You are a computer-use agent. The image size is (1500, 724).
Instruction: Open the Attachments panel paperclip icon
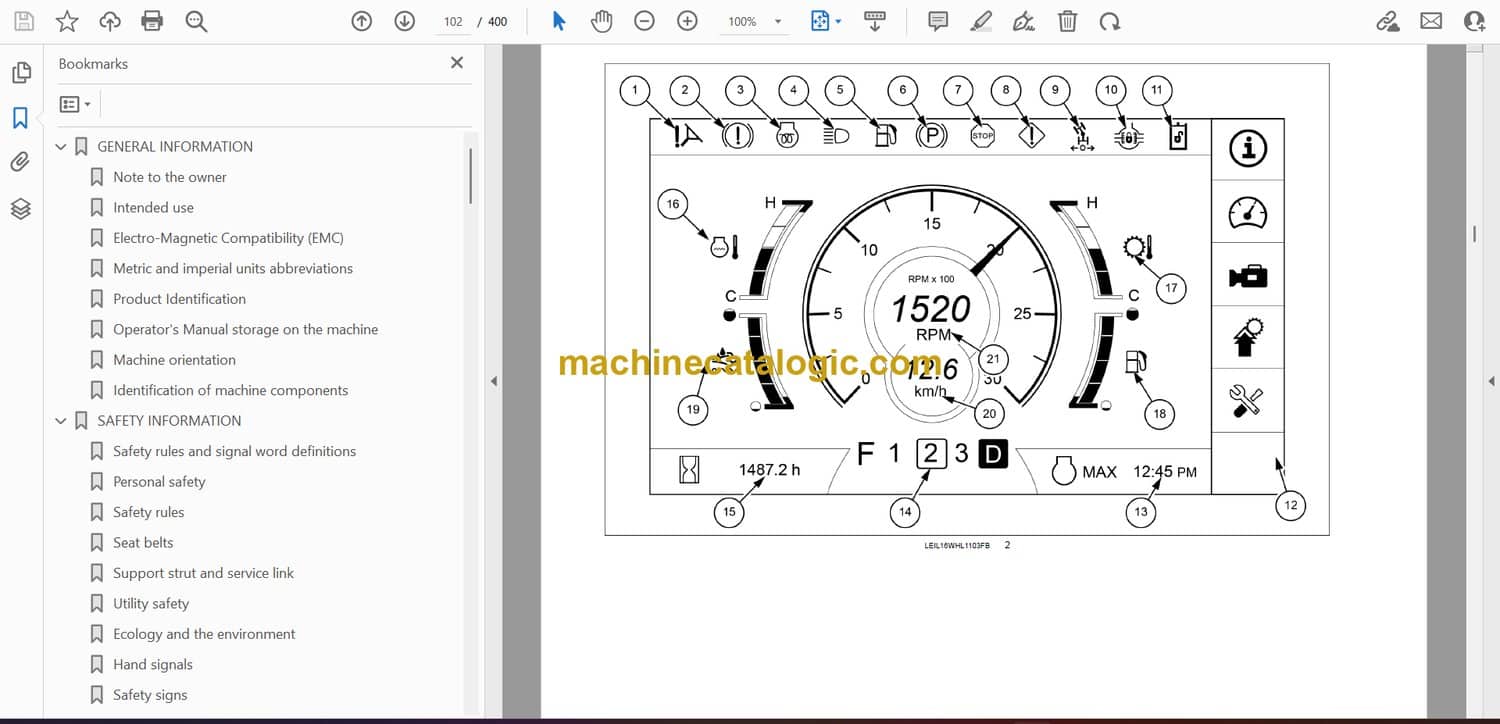click(x=21, y=162)
